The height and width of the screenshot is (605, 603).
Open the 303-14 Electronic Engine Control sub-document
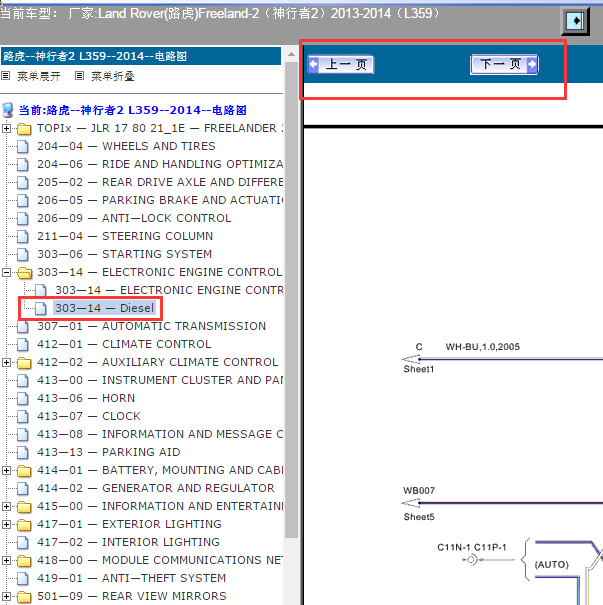[169, 290]
